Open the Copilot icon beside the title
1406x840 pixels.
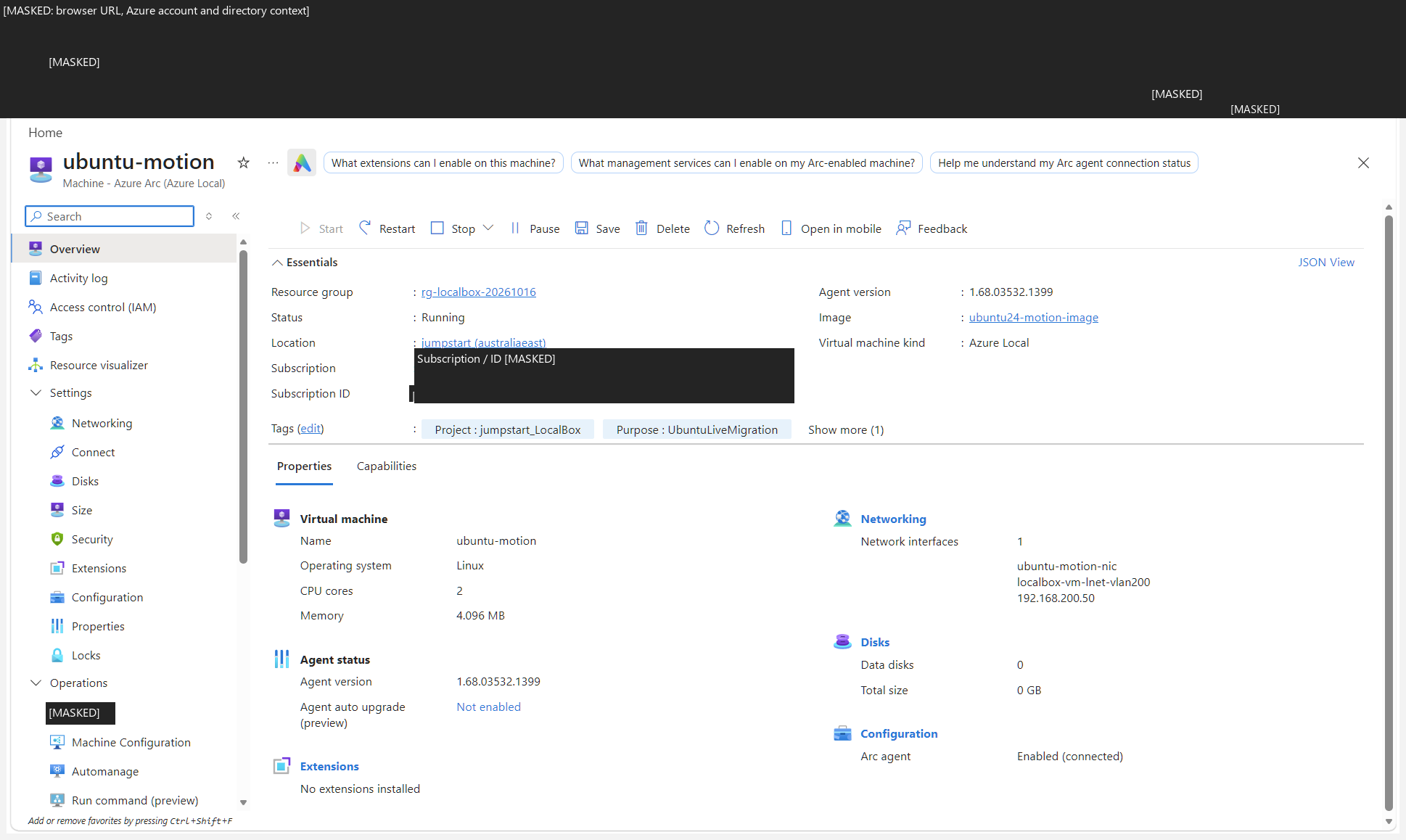click(302, 162)
